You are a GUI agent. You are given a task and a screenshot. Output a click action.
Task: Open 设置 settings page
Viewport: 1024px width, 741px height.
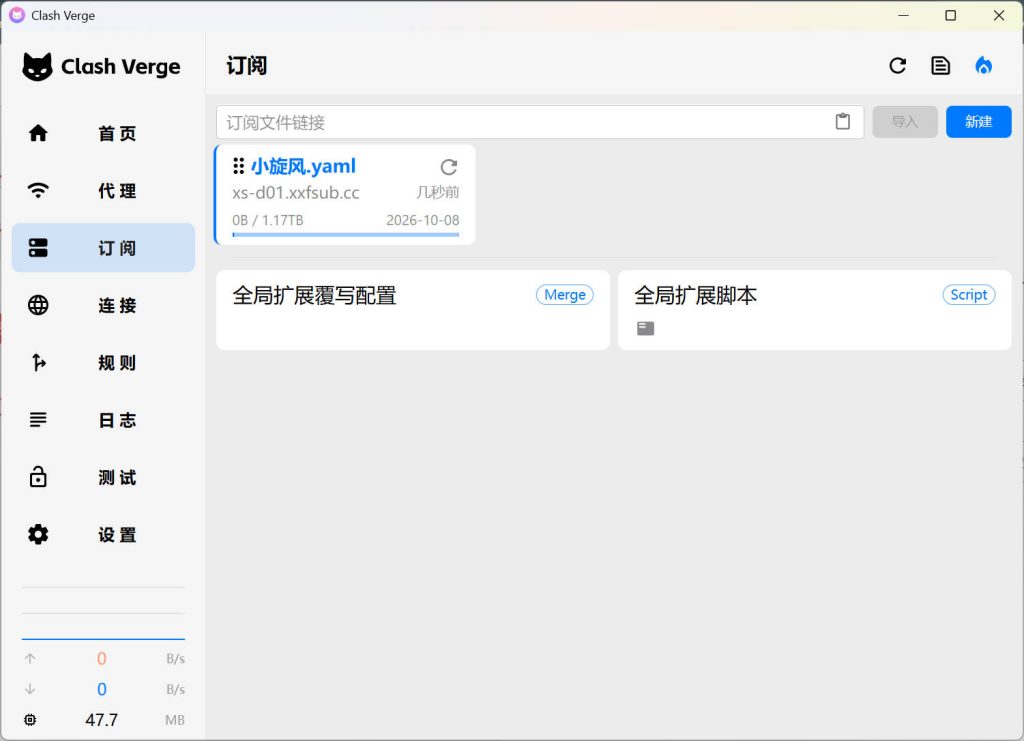103,535
